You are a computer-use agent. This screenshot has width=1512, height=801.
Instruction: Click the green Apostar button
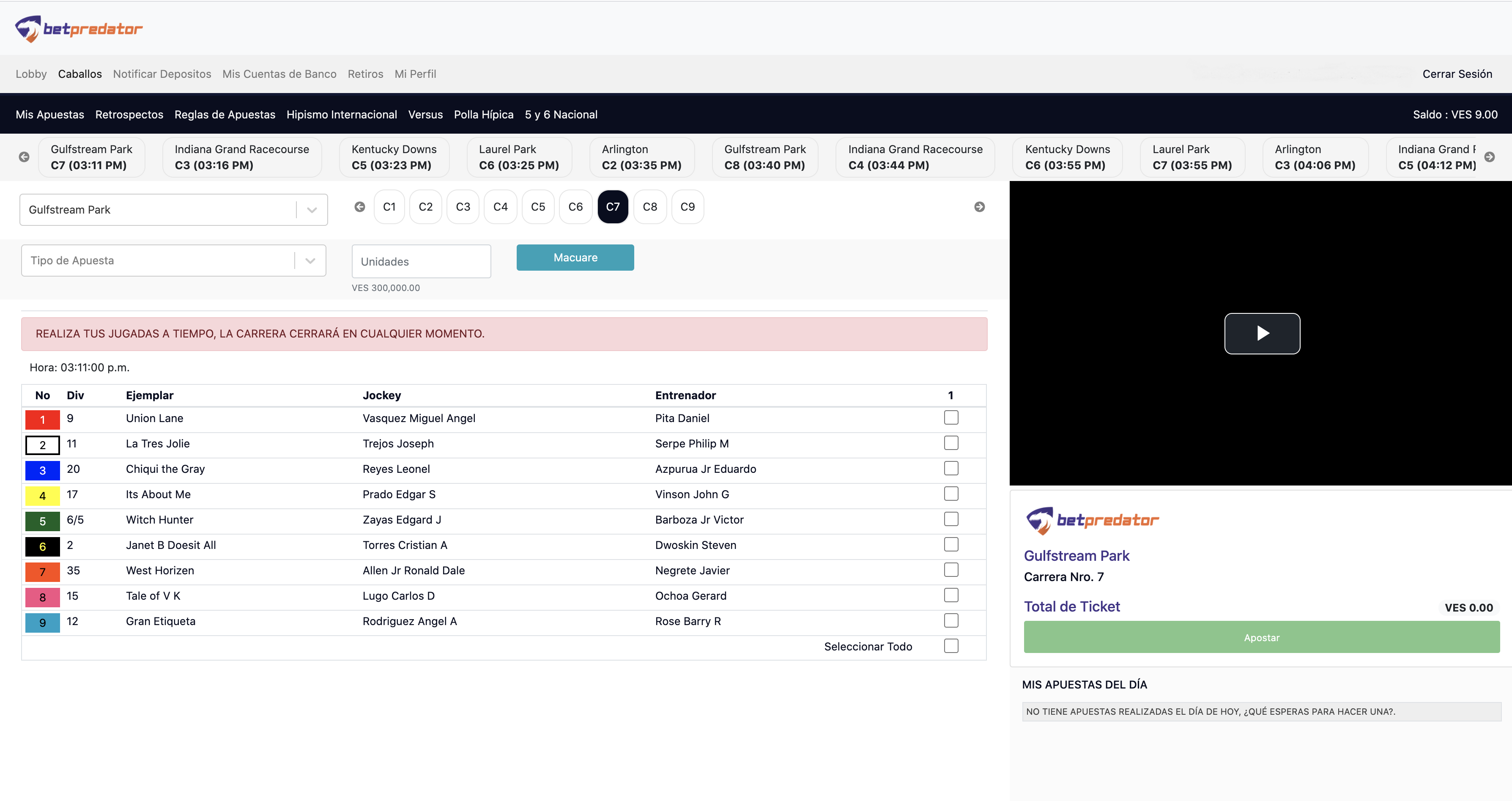tap(1261, 637)
